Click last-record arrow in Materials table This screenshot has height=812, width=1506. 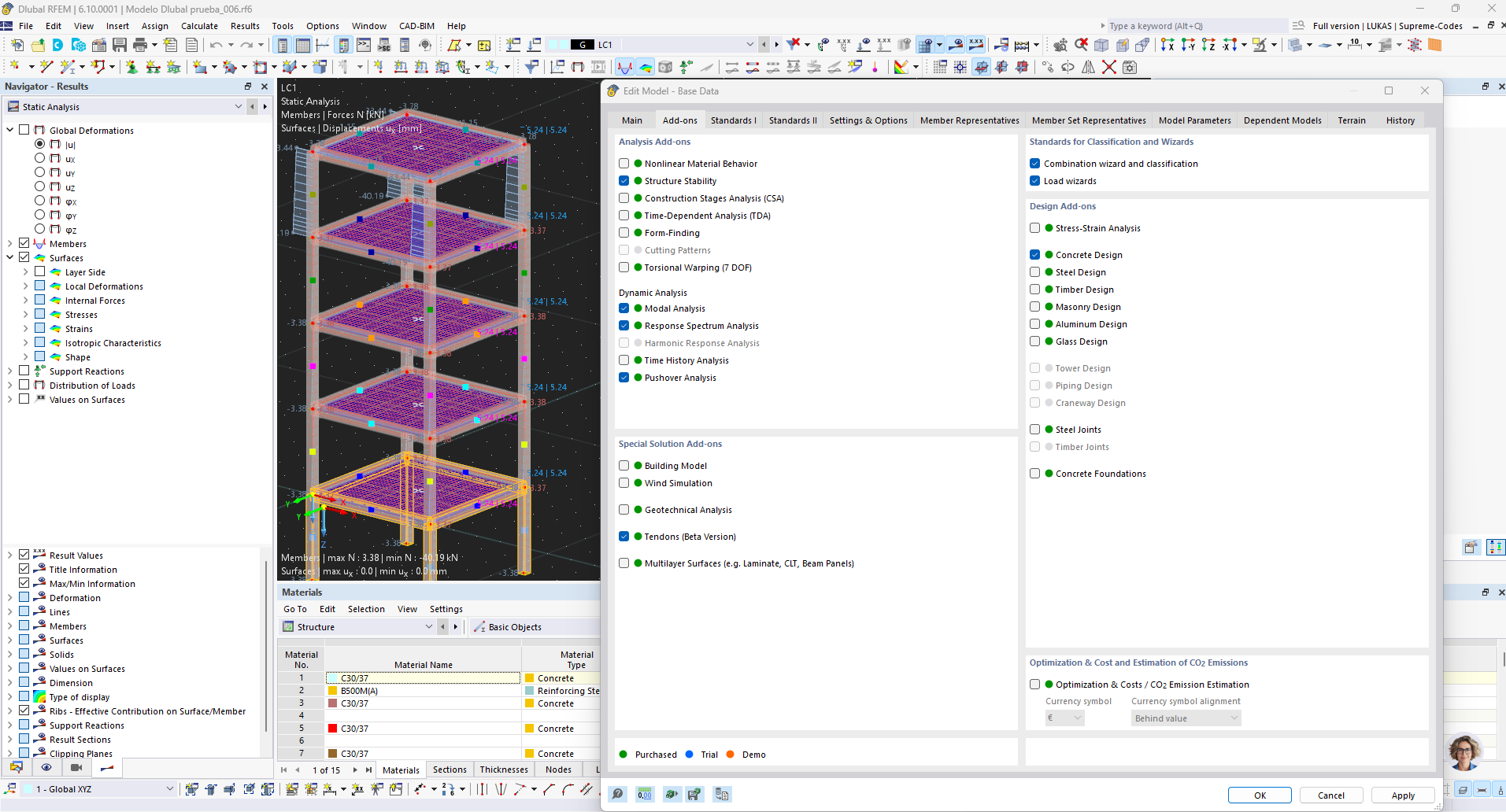point(368,770)
